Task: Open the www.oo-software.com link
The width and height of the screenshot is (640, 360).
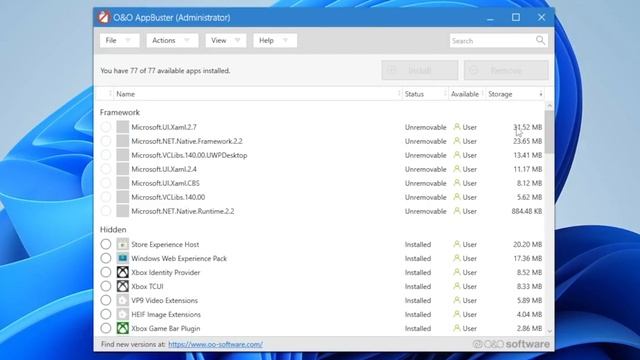Action: [x=216, y=344]
